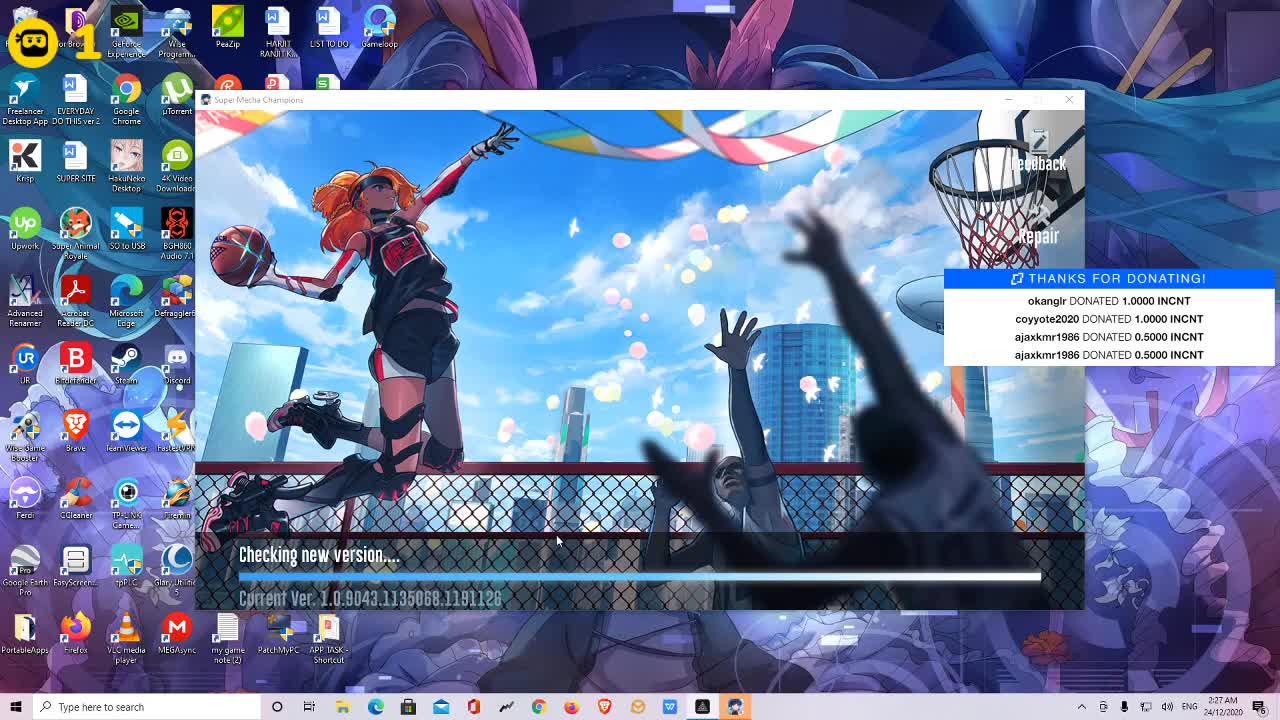Select the Super Mecha Champions window title
The width and height of the screenshot is (1280, 720).
pyautogui.click(x=259, y=100)
